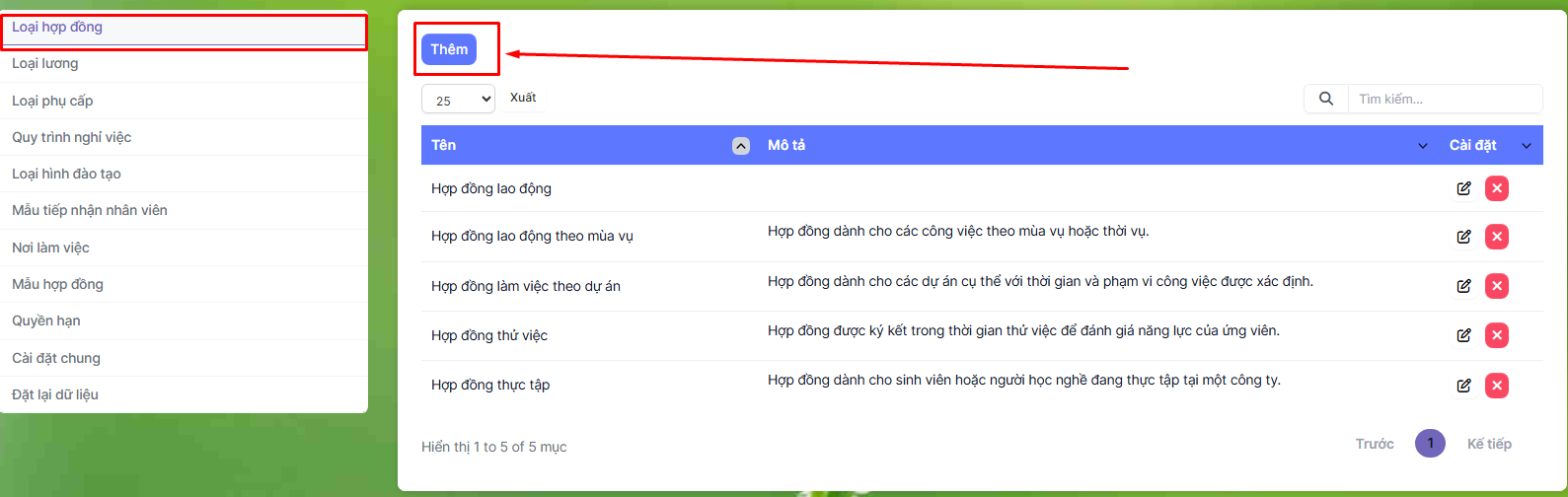The image size is (1568, 497).
Task: Click the 'Thêm' button
Action: pos(449,49)
